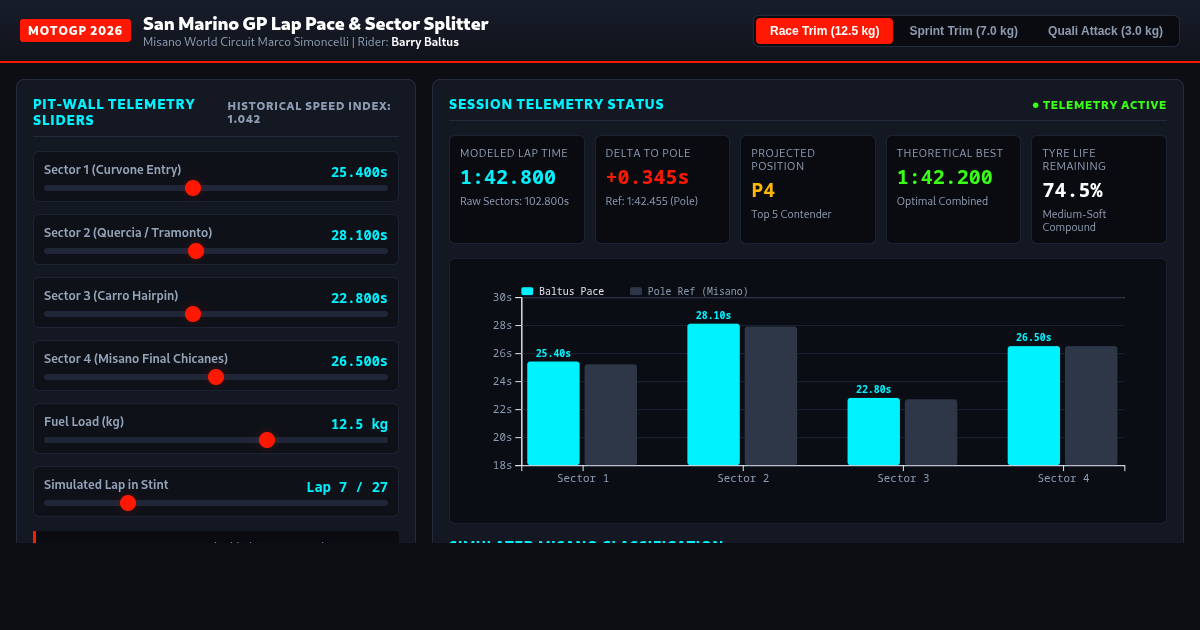1200x630 pixels.
Task: Click the cyan Sector 1 Baltus bar
Action: point(553,413)
